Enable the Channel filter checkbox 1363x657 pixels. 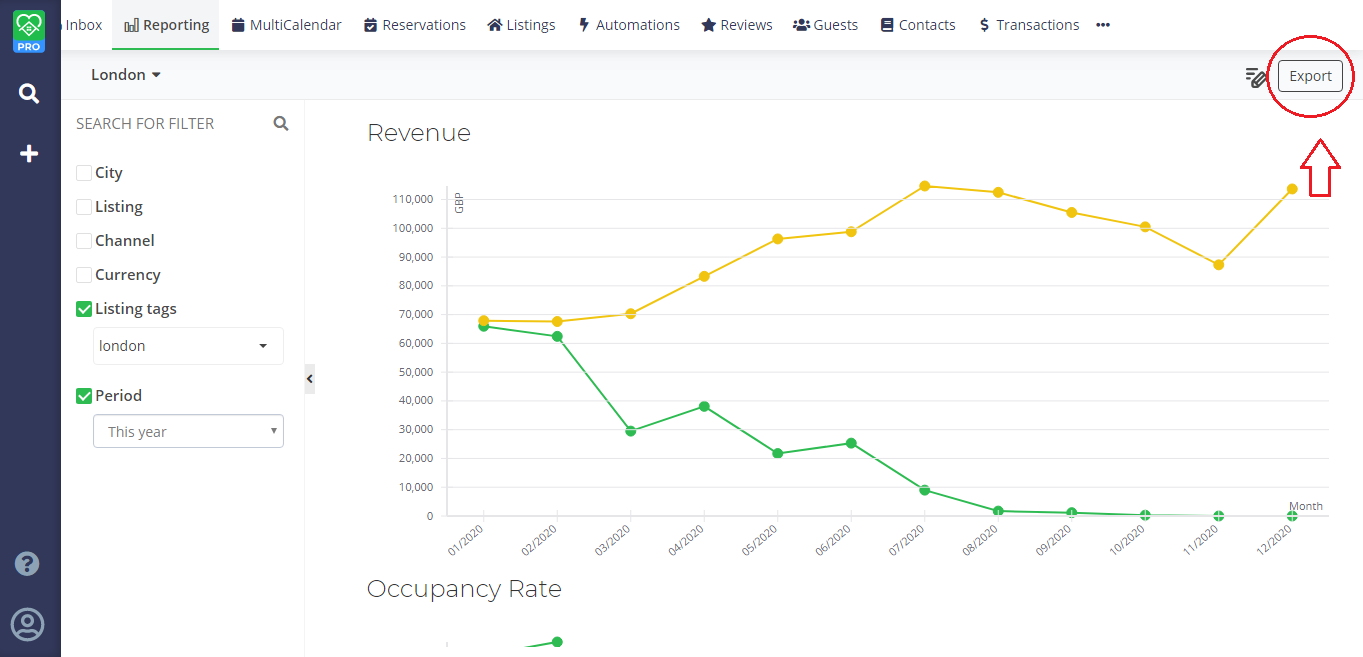click(x=84, y=241)
